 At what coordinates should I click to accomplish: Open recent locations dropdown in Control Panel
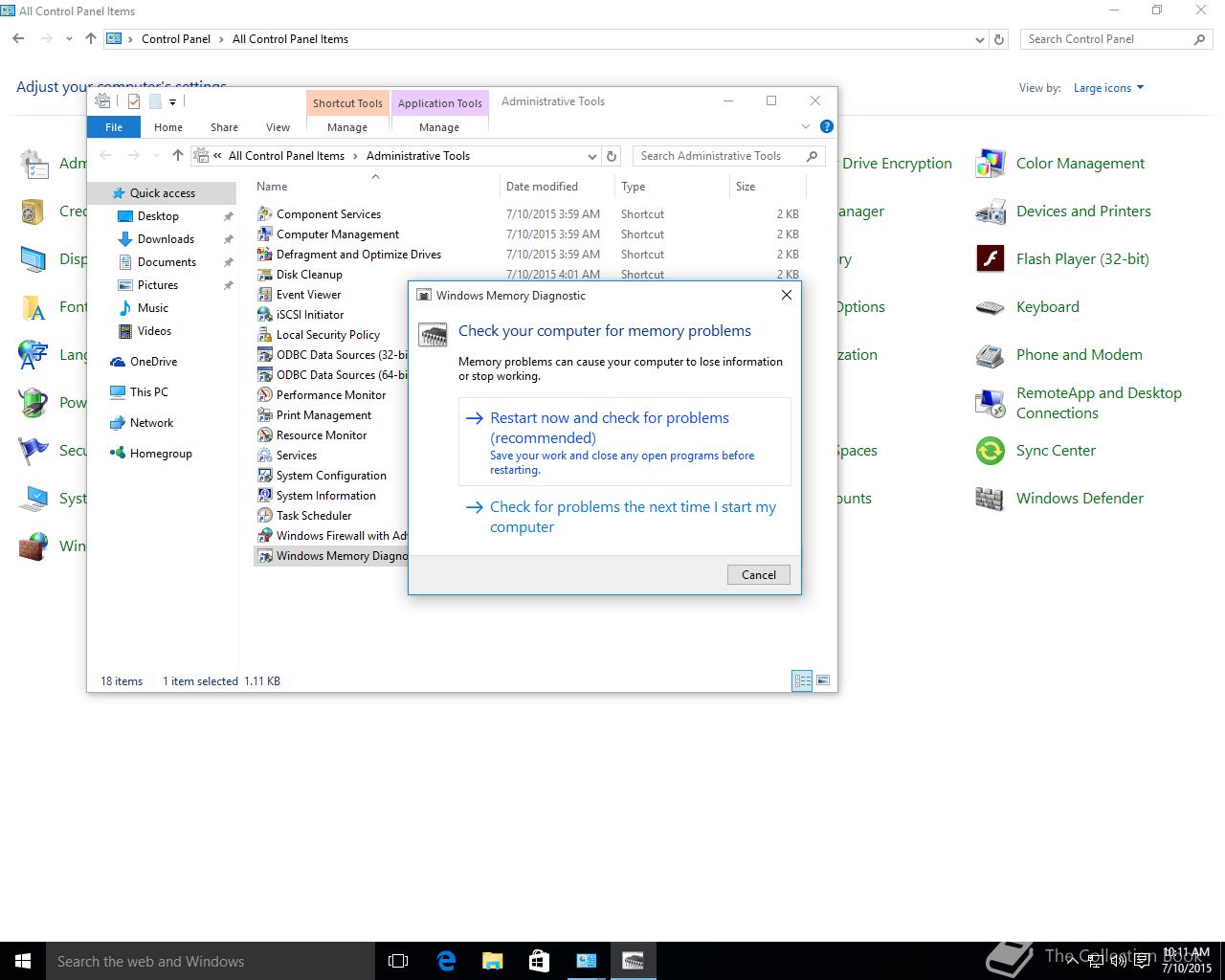(x=69, y=39)
